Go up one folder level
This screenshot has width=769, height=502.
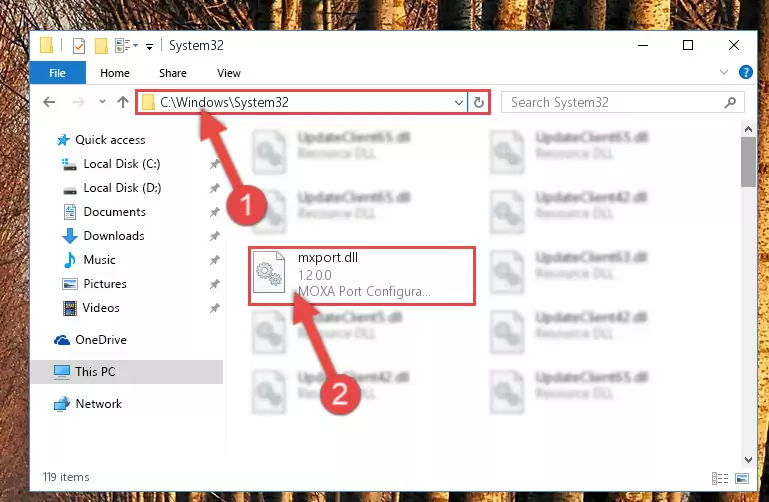(123, 102)
